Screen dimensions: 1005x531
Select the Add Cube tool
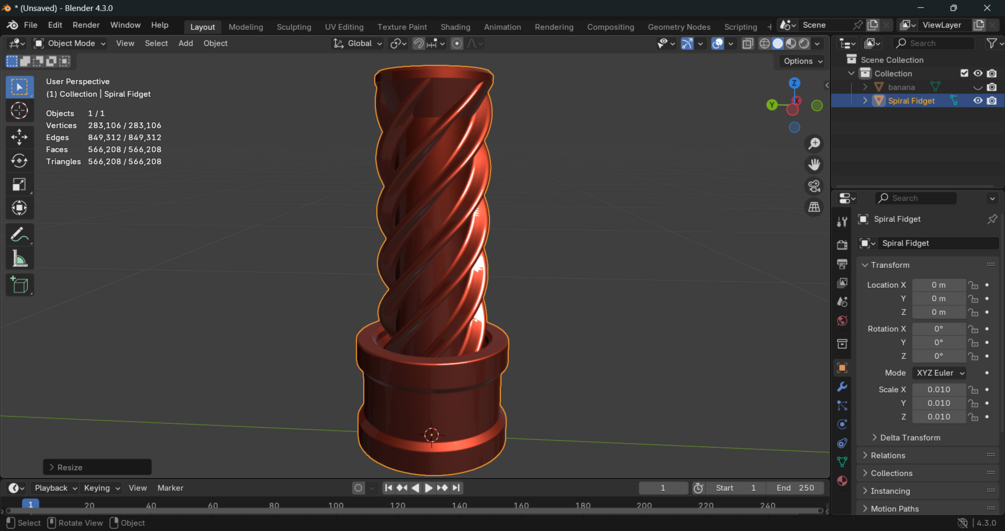(x=19, y=285)
